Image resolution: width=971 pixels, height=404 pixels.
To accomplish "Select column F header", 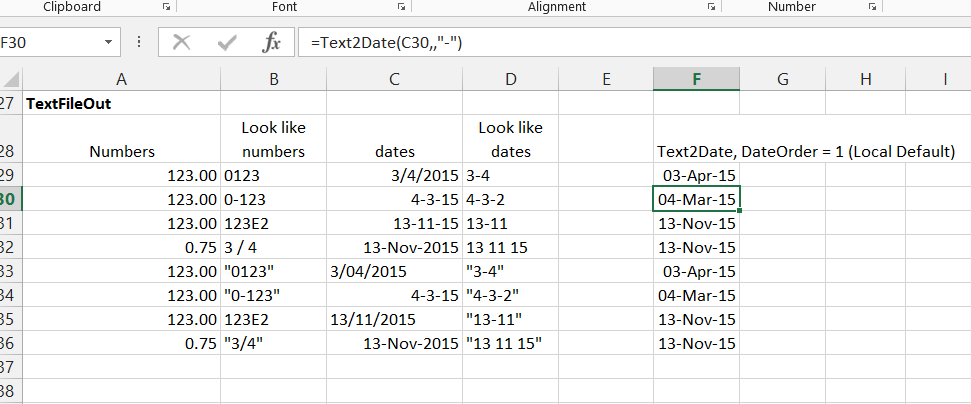I will [x=696, y=79].
